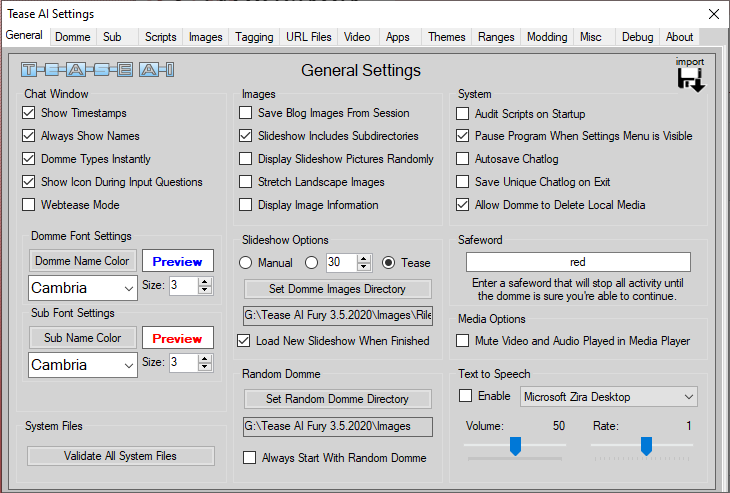730x493 pixels.
Task: Enable Display Image Information
Action: pyautogui.click(x=245, y=205)
